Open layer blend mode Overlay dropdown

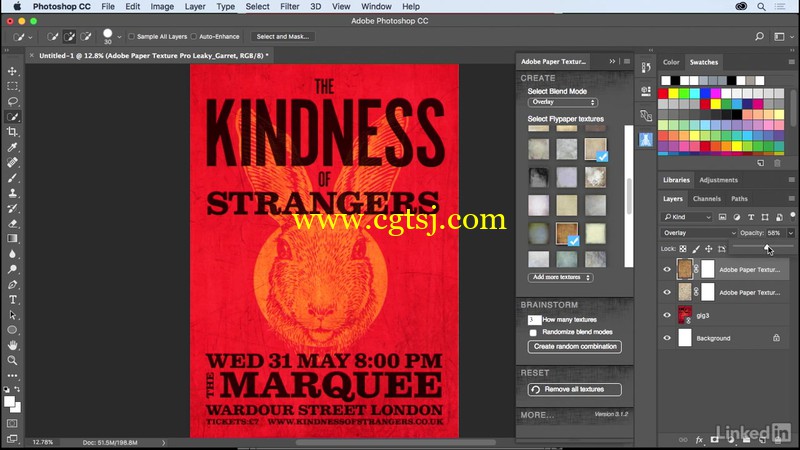698,233
